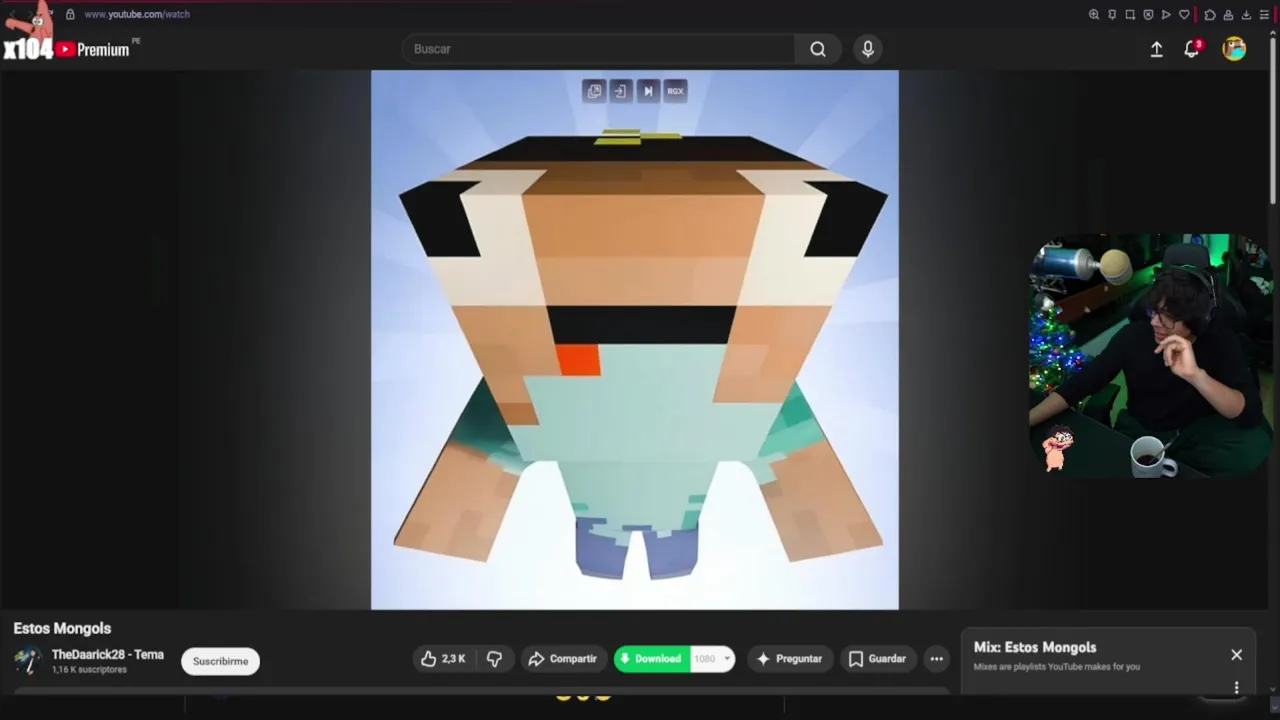Click the Compartir share button
This screenshot has width=1280, height=720.
[x=564, y=659]
